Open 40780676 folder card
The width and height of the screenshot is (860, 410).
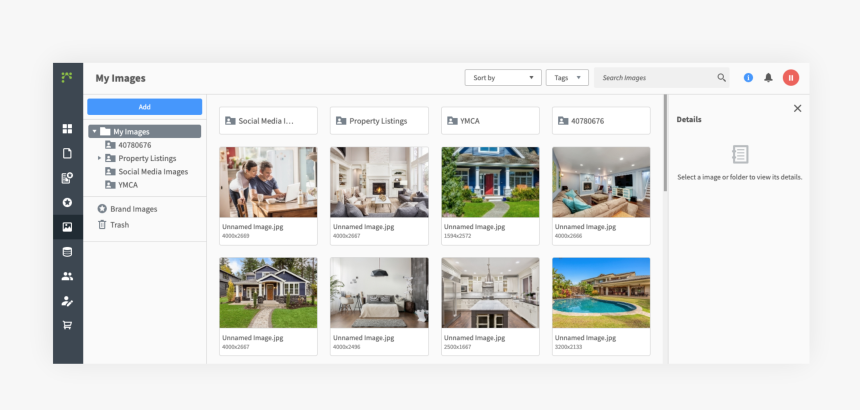point(601,121)
